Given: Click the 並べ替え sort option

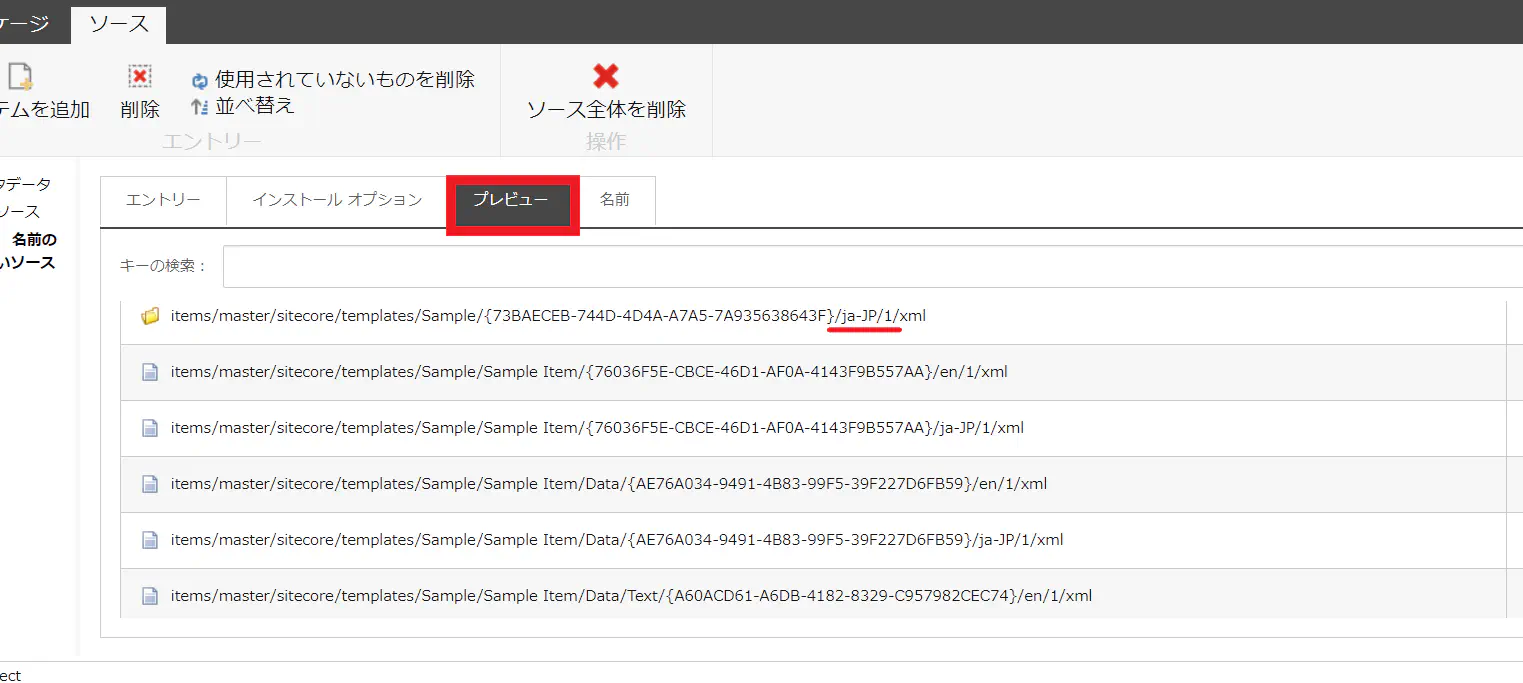Looking at the screenshot, I should [x=255, y=104].
